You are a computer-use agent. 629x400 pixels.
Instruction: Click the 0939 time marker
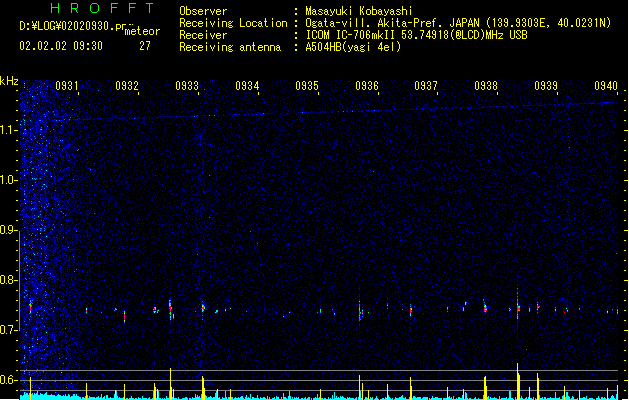point(546,86)
